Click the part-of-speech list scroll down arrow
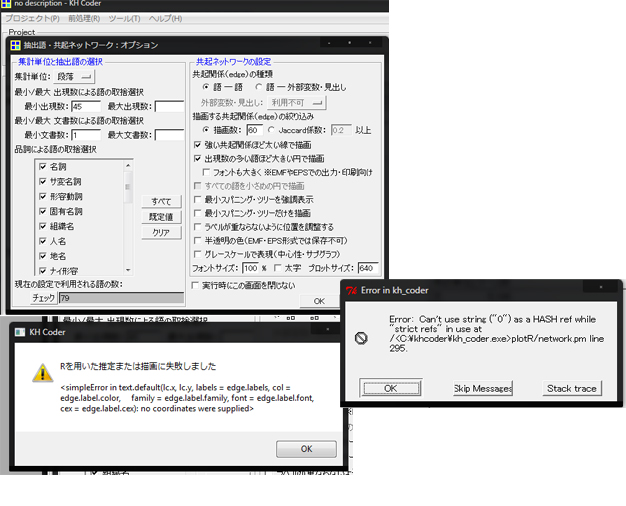The height and width of the screenshot is (506, 626). [128, 270]
